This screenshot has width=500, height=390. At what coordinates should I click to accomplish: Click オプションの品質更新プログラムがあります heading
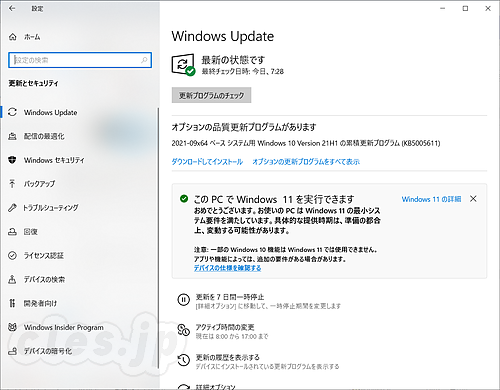pos(244,127)
